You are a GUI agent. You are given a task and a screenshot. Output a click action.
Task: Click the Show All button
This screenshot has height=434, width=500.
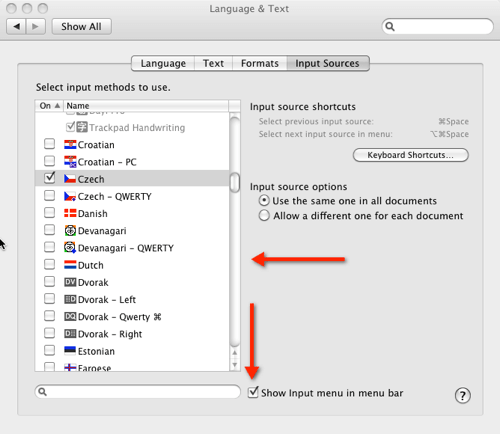81,27
